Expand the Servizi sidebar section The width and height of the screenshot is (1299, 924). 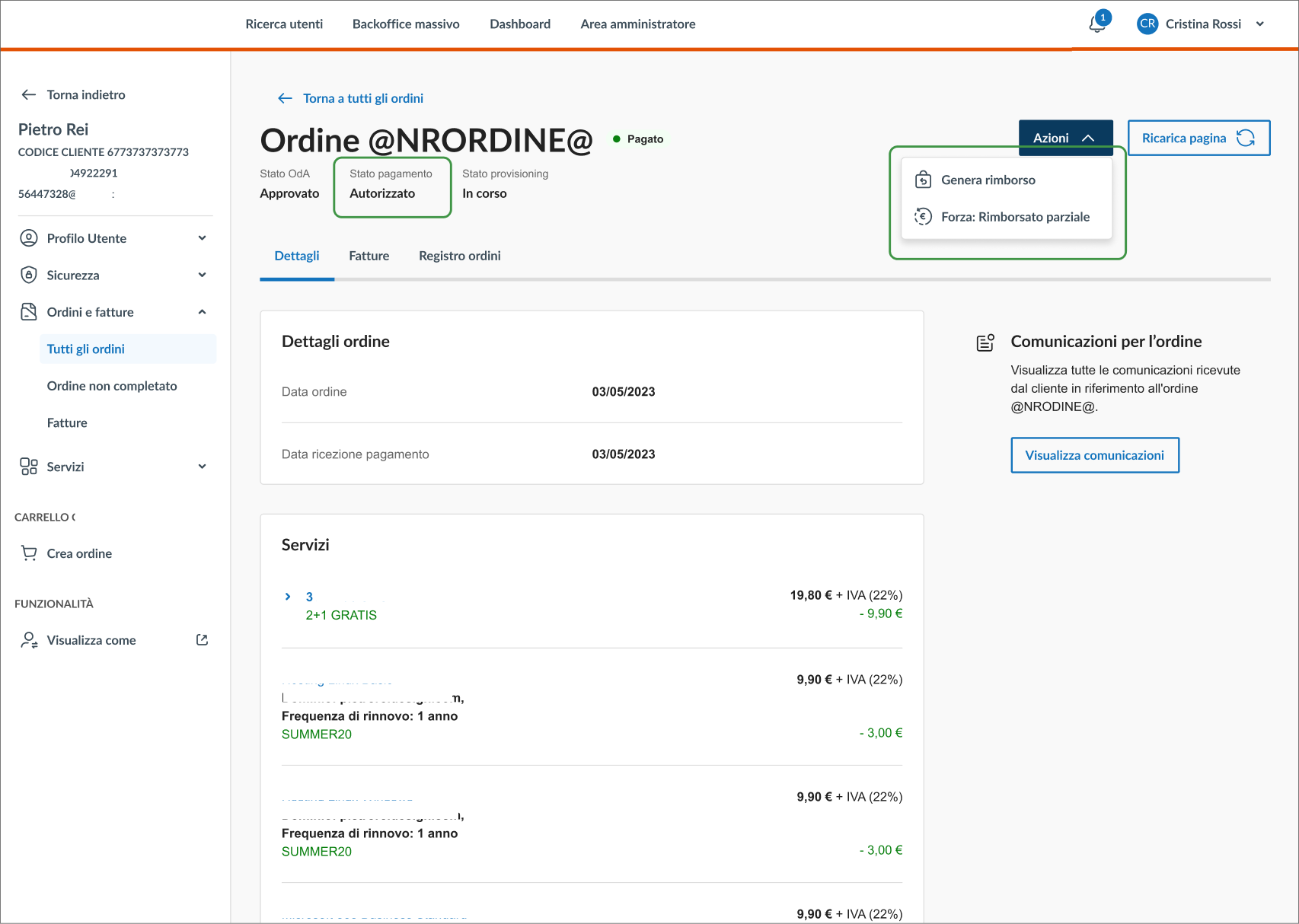point(202,467)
